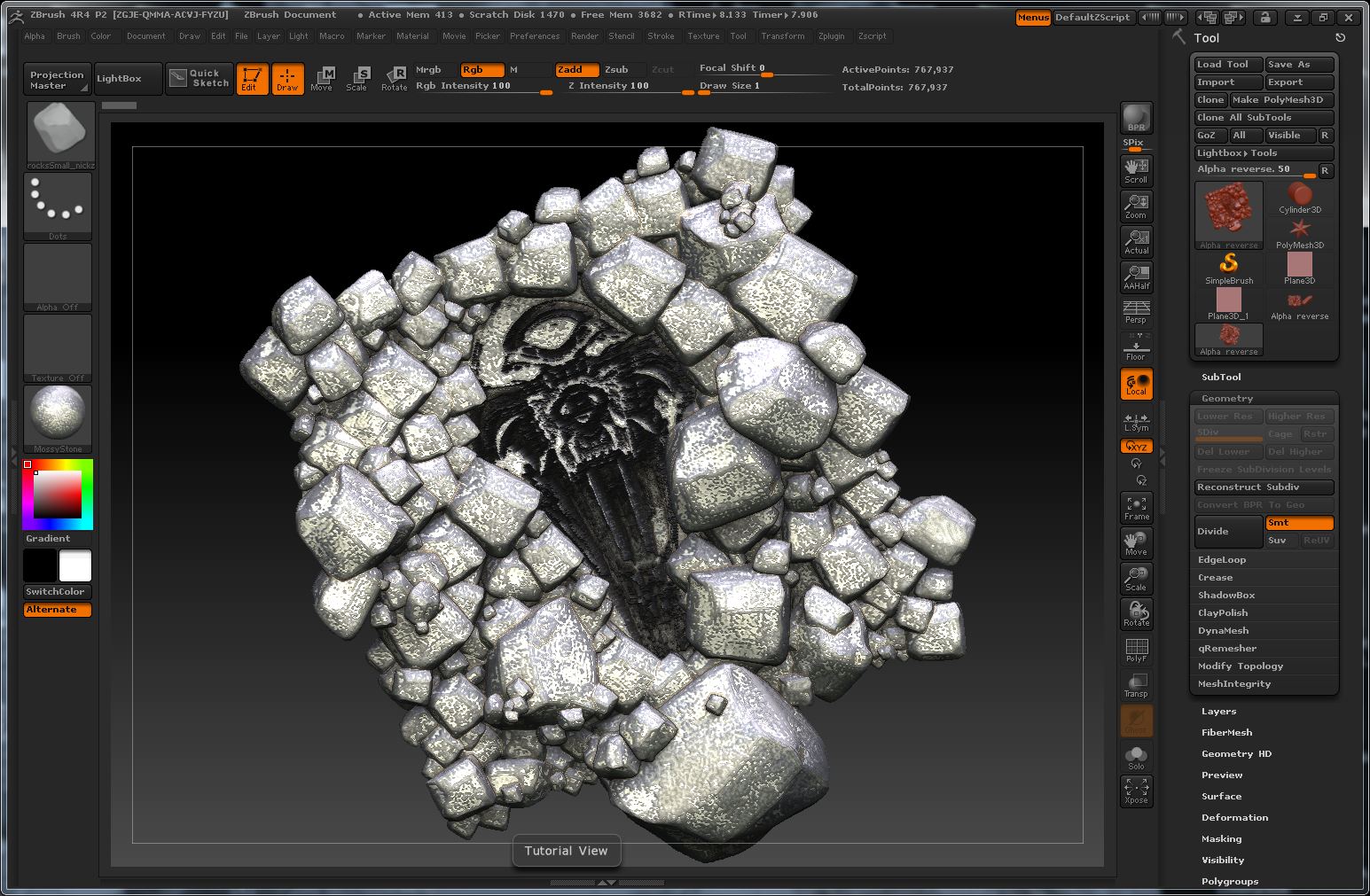The image size is (1370, 896).
Task: Toggle Transp transparency mode
Action: [x=1136, y=685]
